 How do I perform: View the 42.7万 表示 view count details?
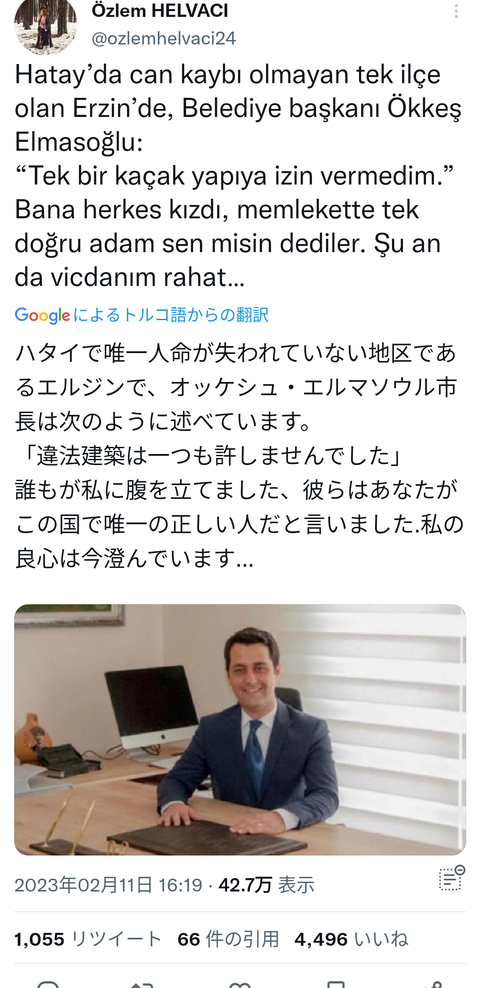(x=266, y=885)
